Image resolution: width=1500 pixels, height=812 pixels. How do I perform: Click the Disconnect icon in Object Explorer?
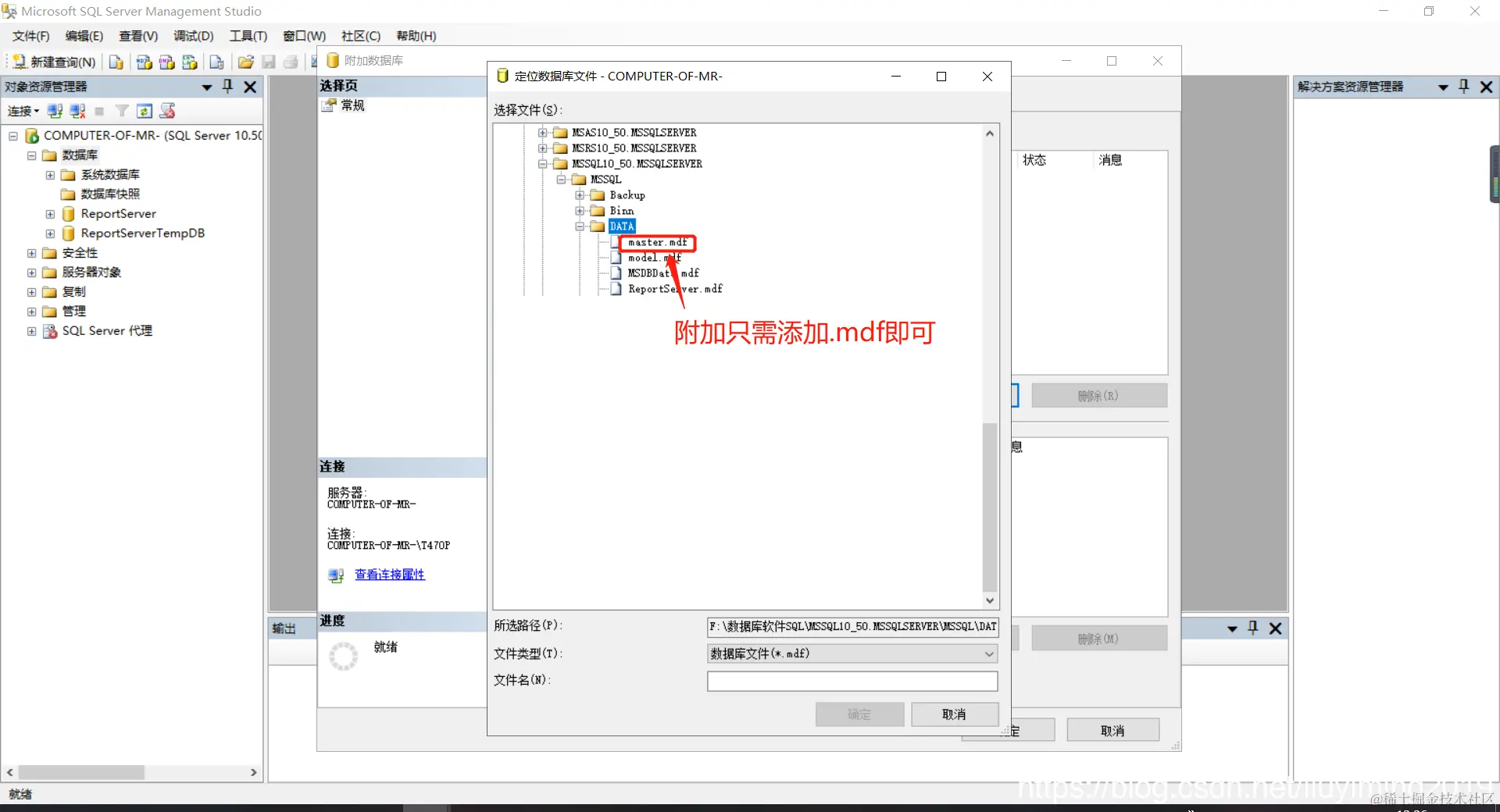76,111
